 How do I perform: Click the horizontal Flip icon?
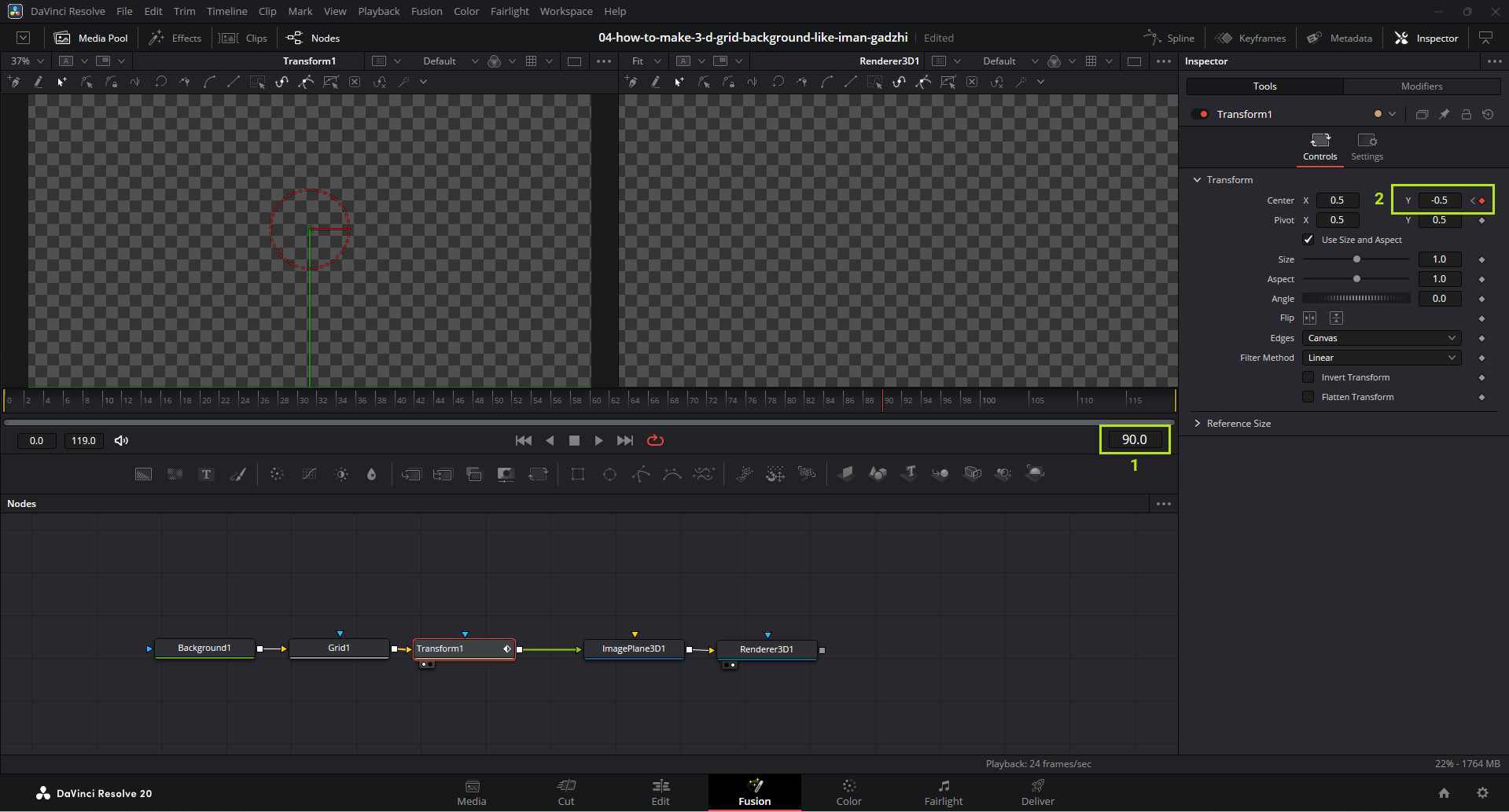tap(1310, 318)
